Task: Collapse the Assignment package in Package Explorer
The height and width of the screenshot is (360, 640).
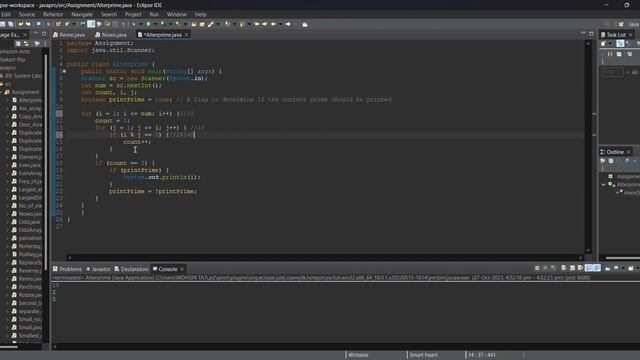Action: point(2,92)
